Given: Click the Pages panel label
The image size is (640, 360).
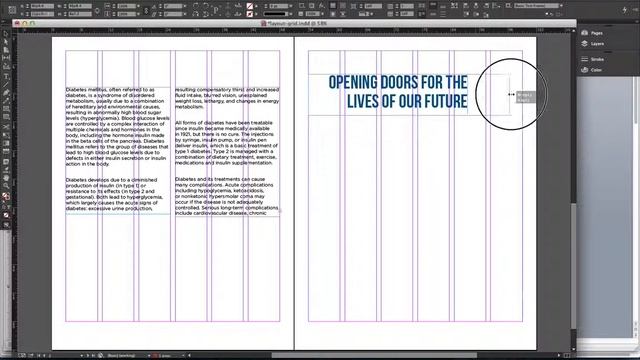Looking at the screenshot, I should point(597,33).
